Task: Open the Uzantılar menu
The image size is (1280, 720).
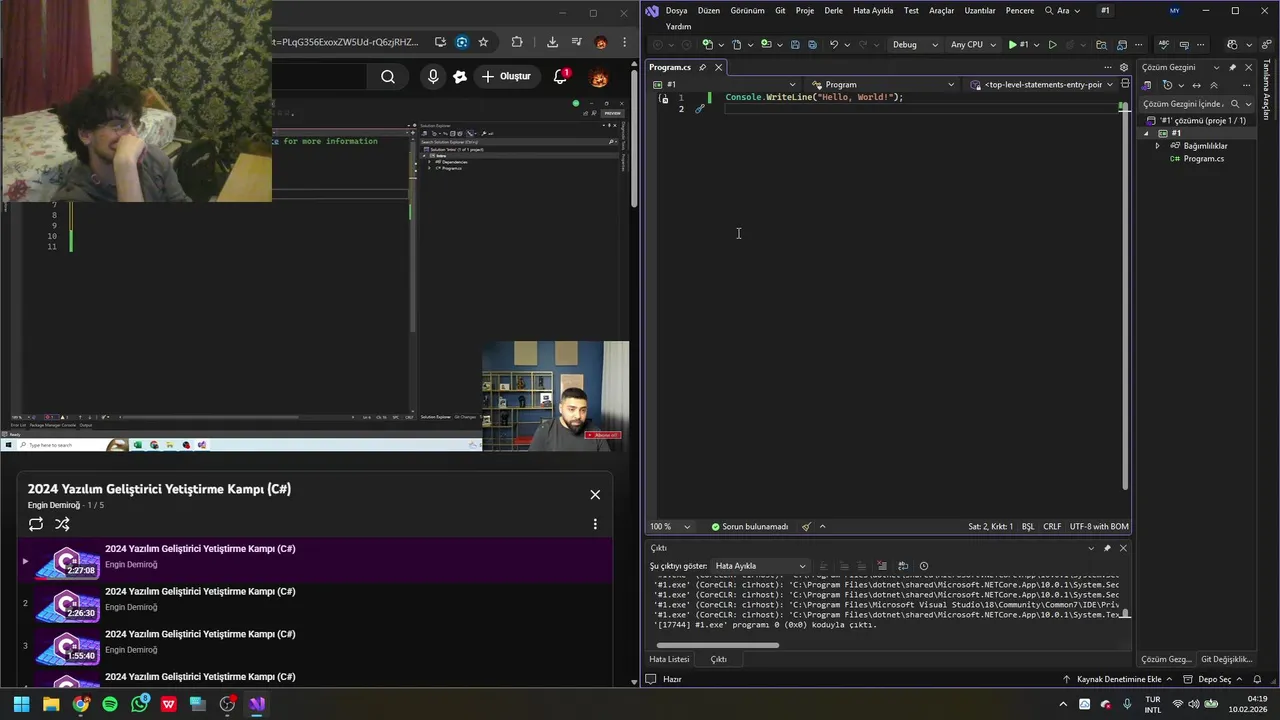Action: point(980,11)
